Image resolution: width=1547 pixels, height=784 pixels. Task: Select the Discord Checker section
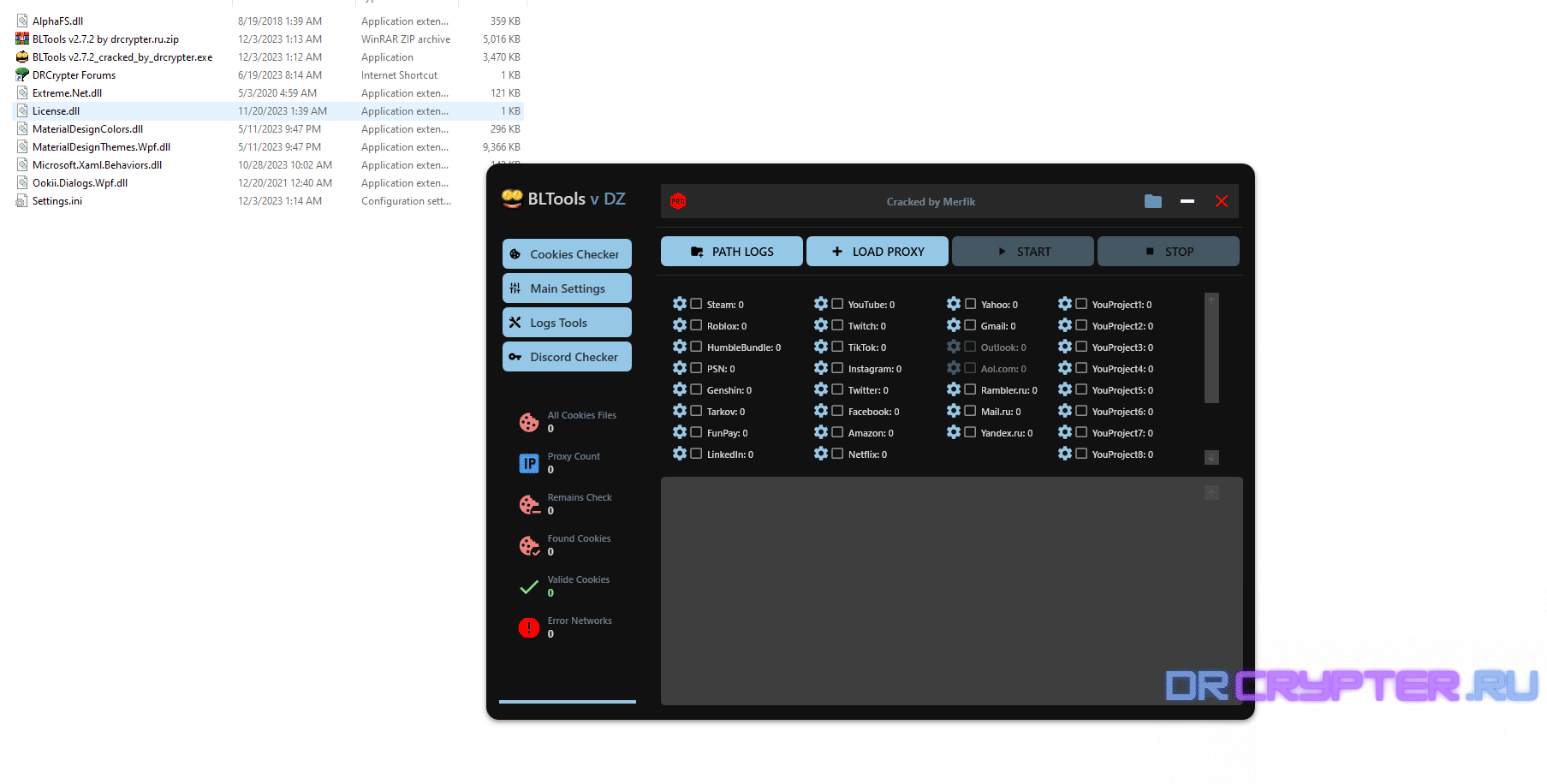coord(567,357)
